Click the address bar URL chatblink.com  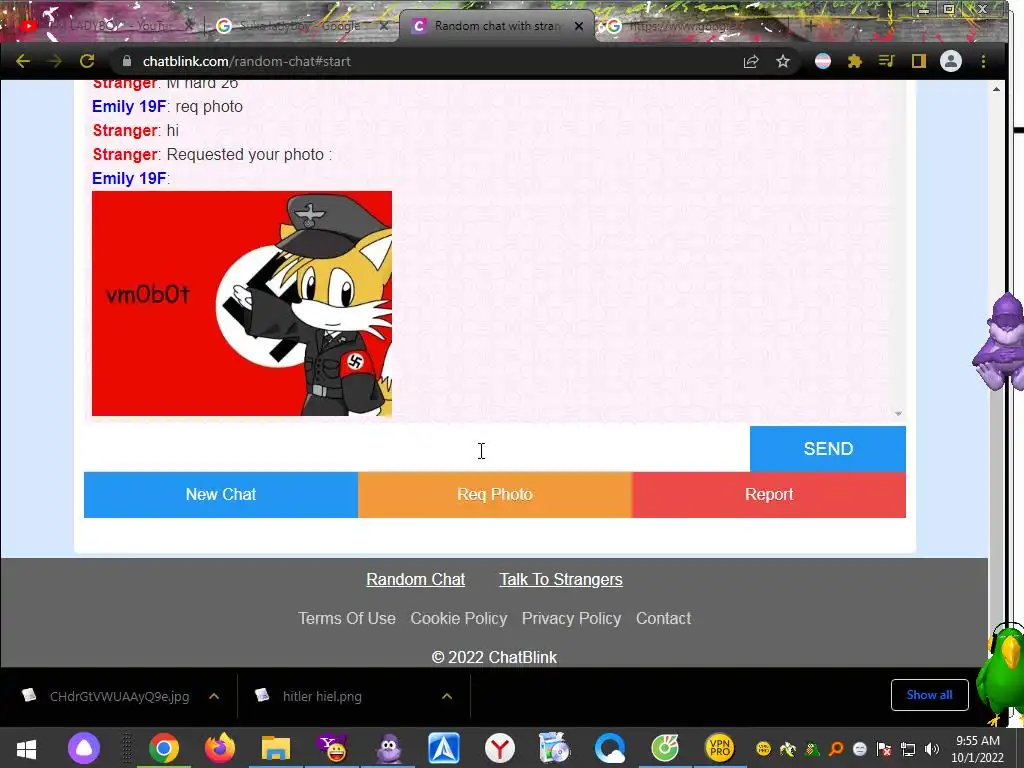pyautogui.click(x=246, y=61)
